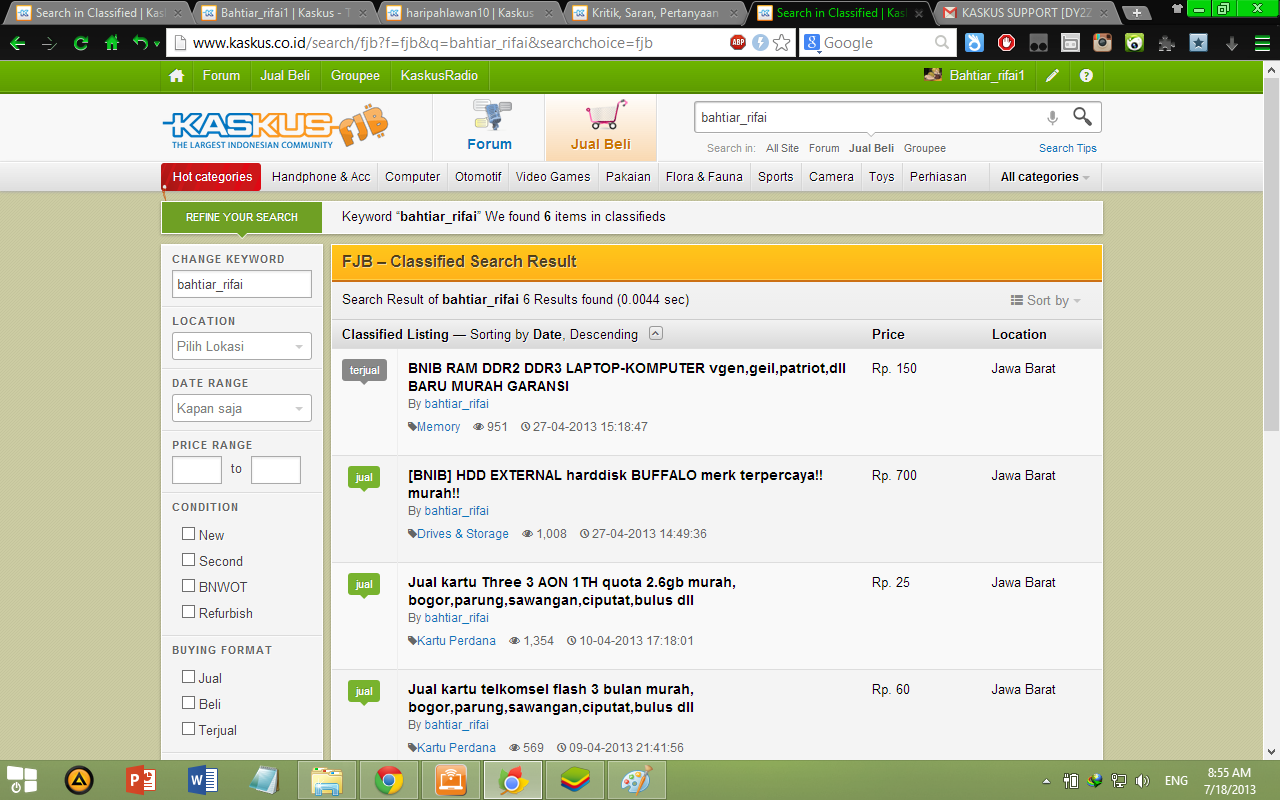Viewport: 1280px width, 800px height.
Task: Open Groupee in the top green menu
Action: click(355, 76)
